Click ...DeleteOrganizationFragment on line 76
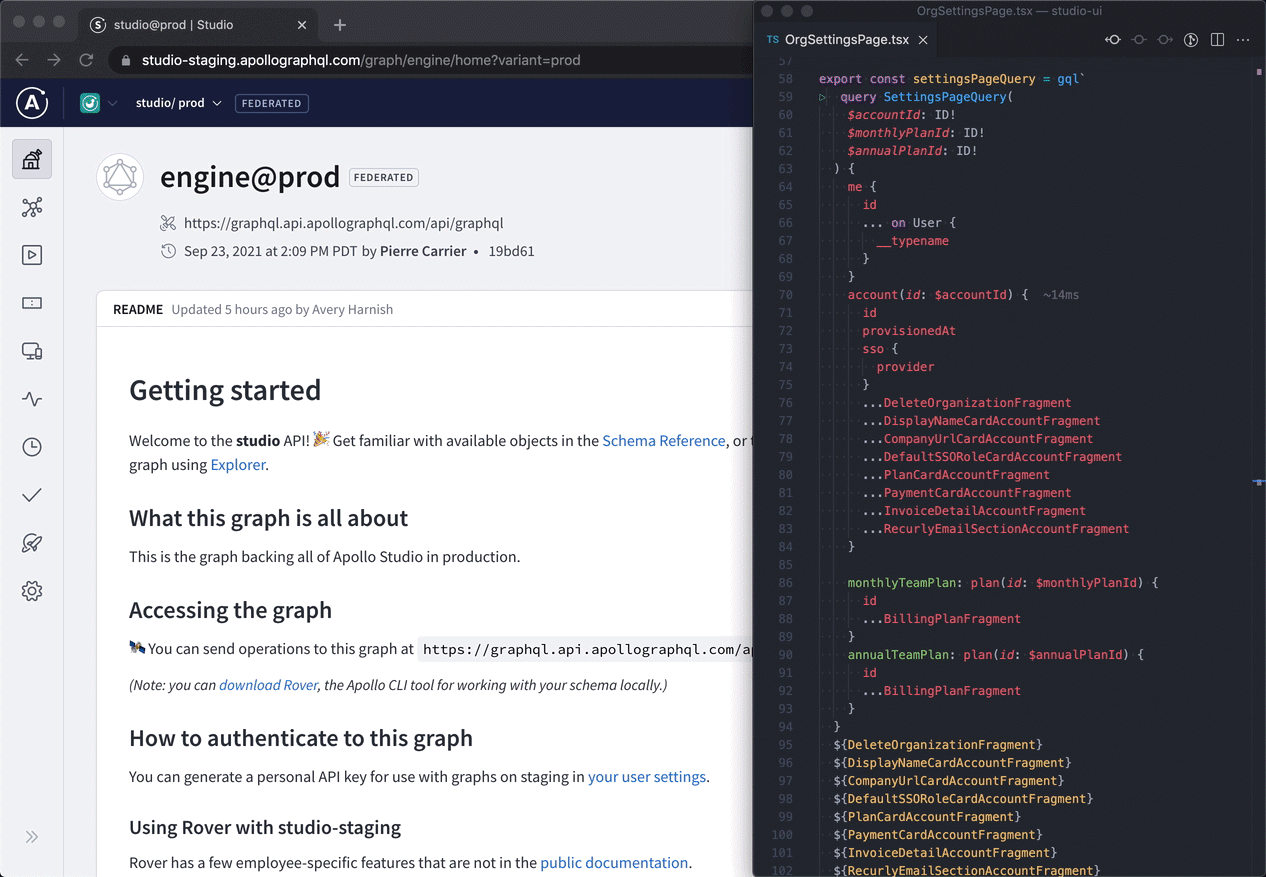This screenshot has width=1266, height=877. pyautogui.click(x=966, y=403)
